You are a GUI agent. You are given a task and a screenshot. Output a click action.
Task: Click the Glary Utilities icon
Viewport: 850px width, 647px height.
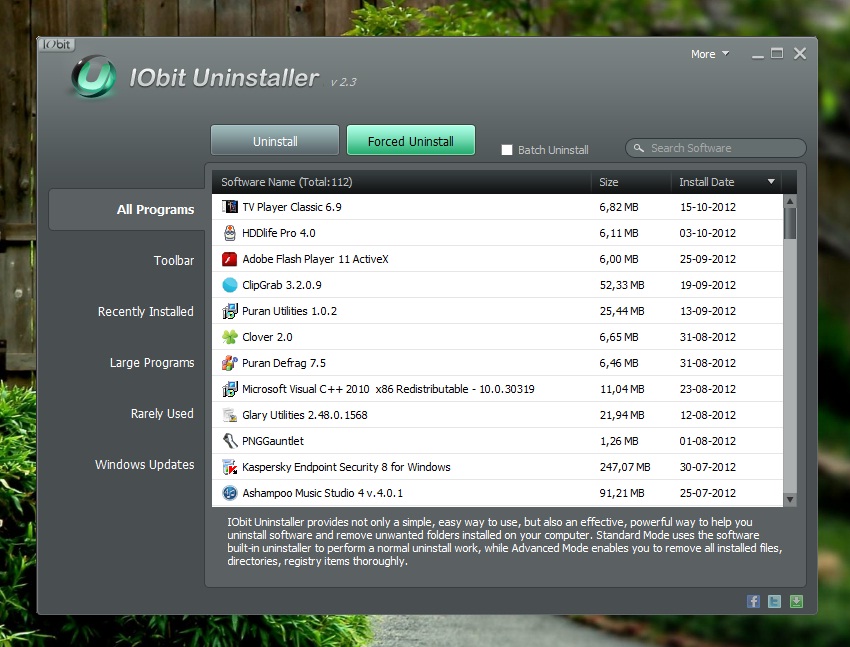pos(230,415)
